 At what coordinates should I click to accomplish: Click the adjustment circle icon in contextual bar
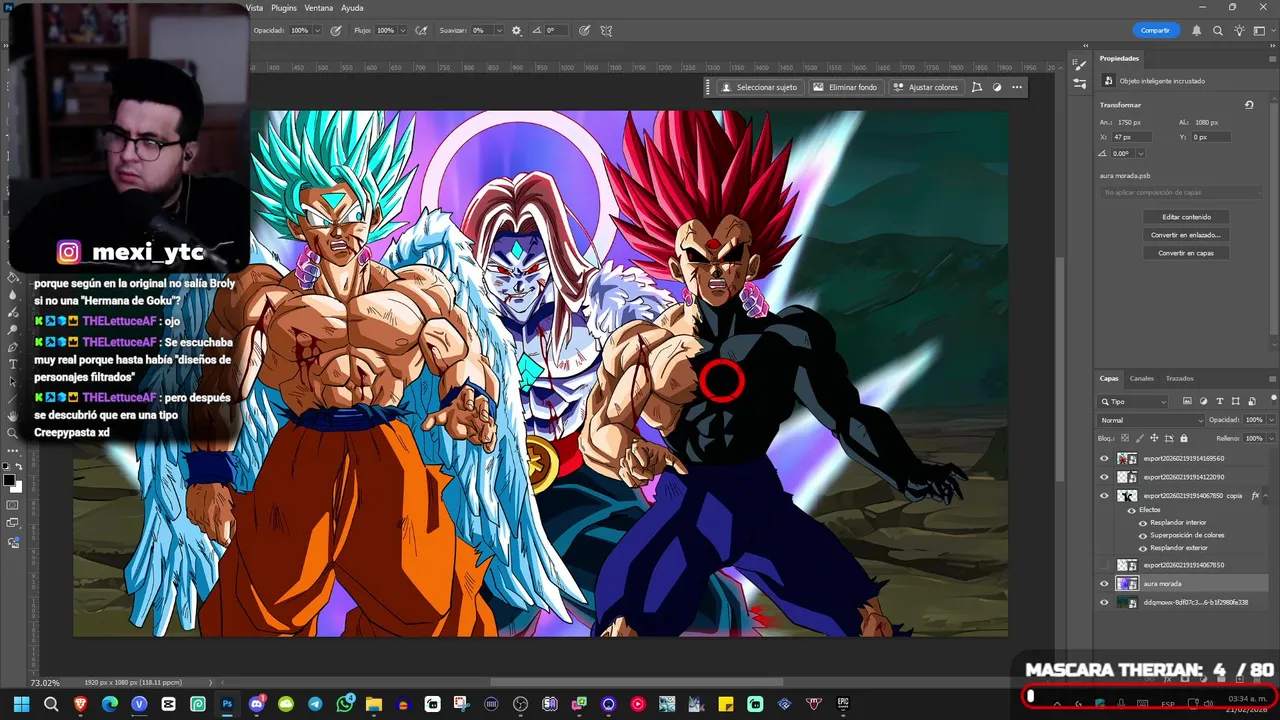tap(997, 87)
